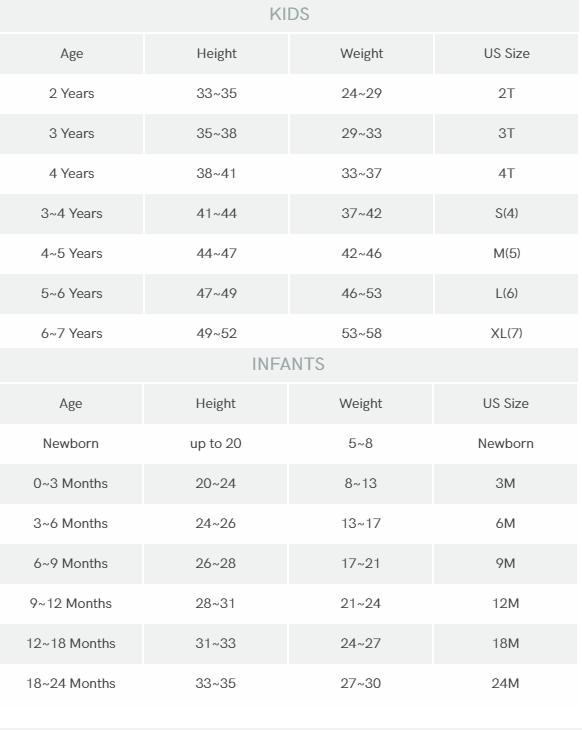582x730 pixels.
Task: Select the 18~24 Months age cell
Action: pyautogui.click(x=71, y=684)
